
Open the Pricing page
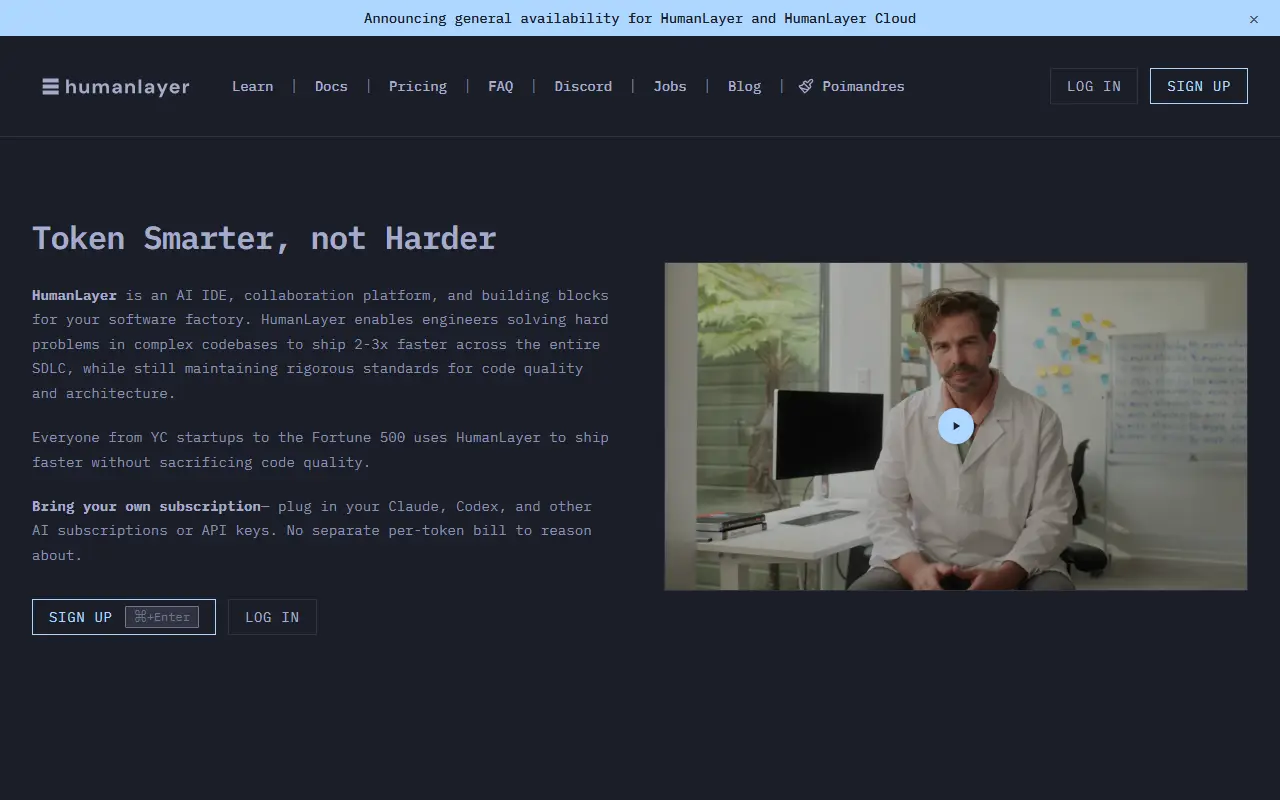tap(418, 87)
